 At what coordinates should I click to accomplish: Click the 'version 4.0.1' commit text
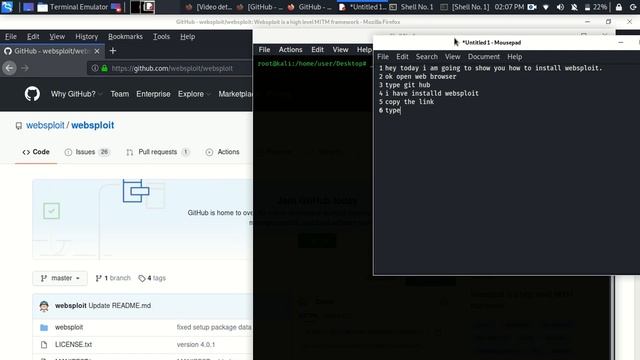(x=196, y=344)
